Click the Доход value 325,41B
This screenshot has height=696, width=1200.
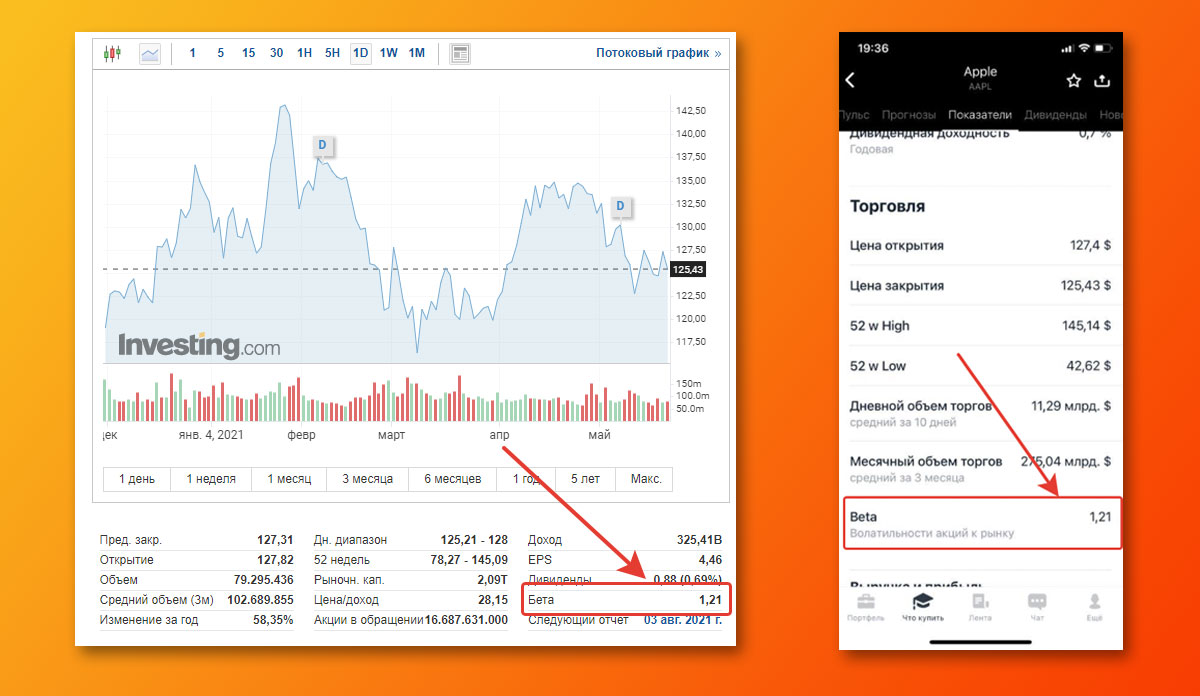[699, 539]
